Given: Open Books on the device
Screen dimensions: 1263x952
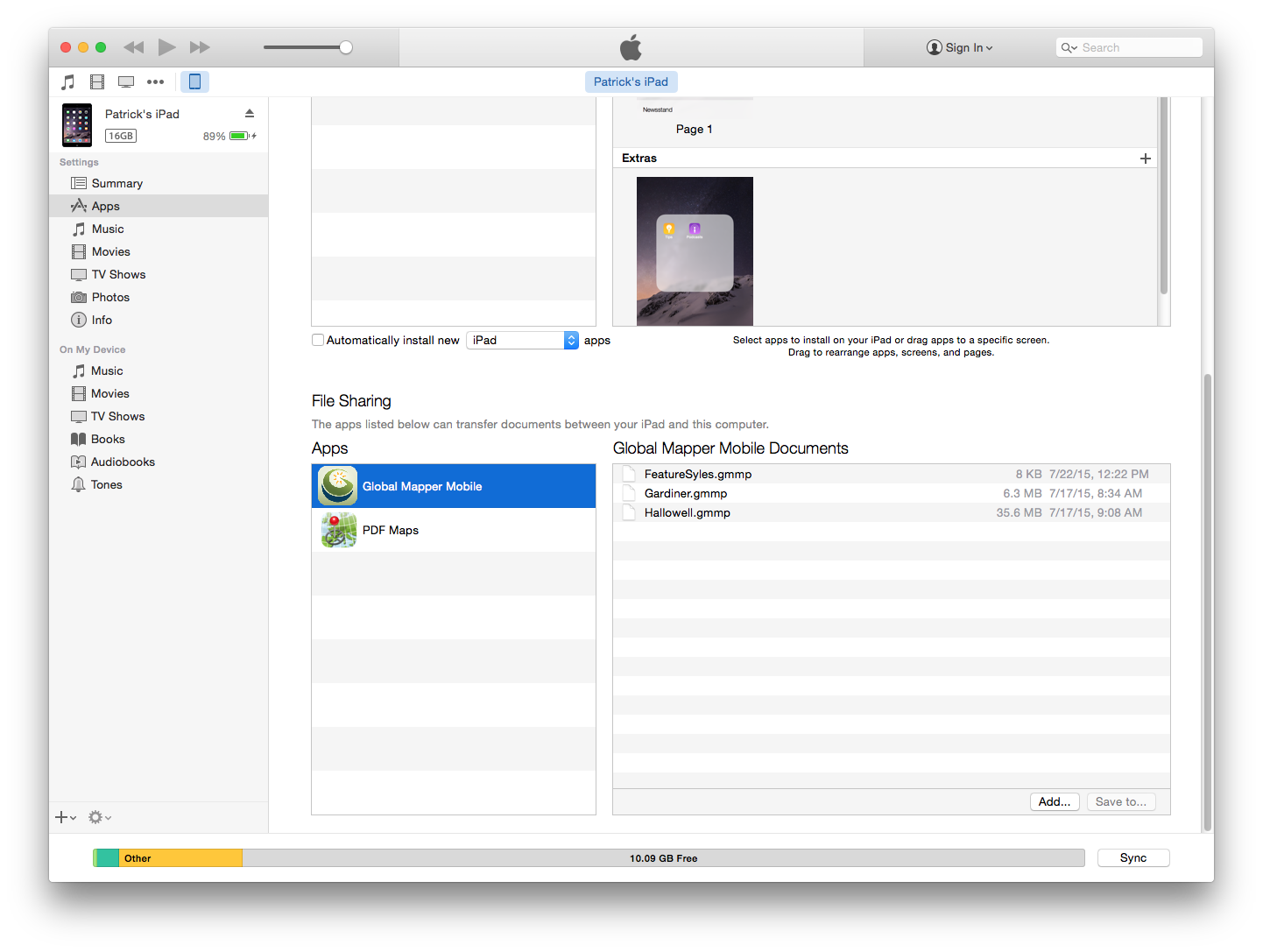Looking at the screenshot, I should (159, 439).
